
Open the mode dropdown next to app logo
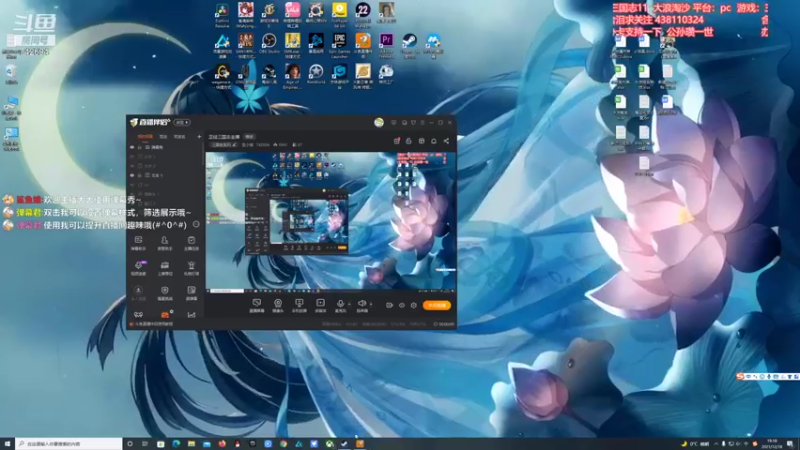pos(182,122)
